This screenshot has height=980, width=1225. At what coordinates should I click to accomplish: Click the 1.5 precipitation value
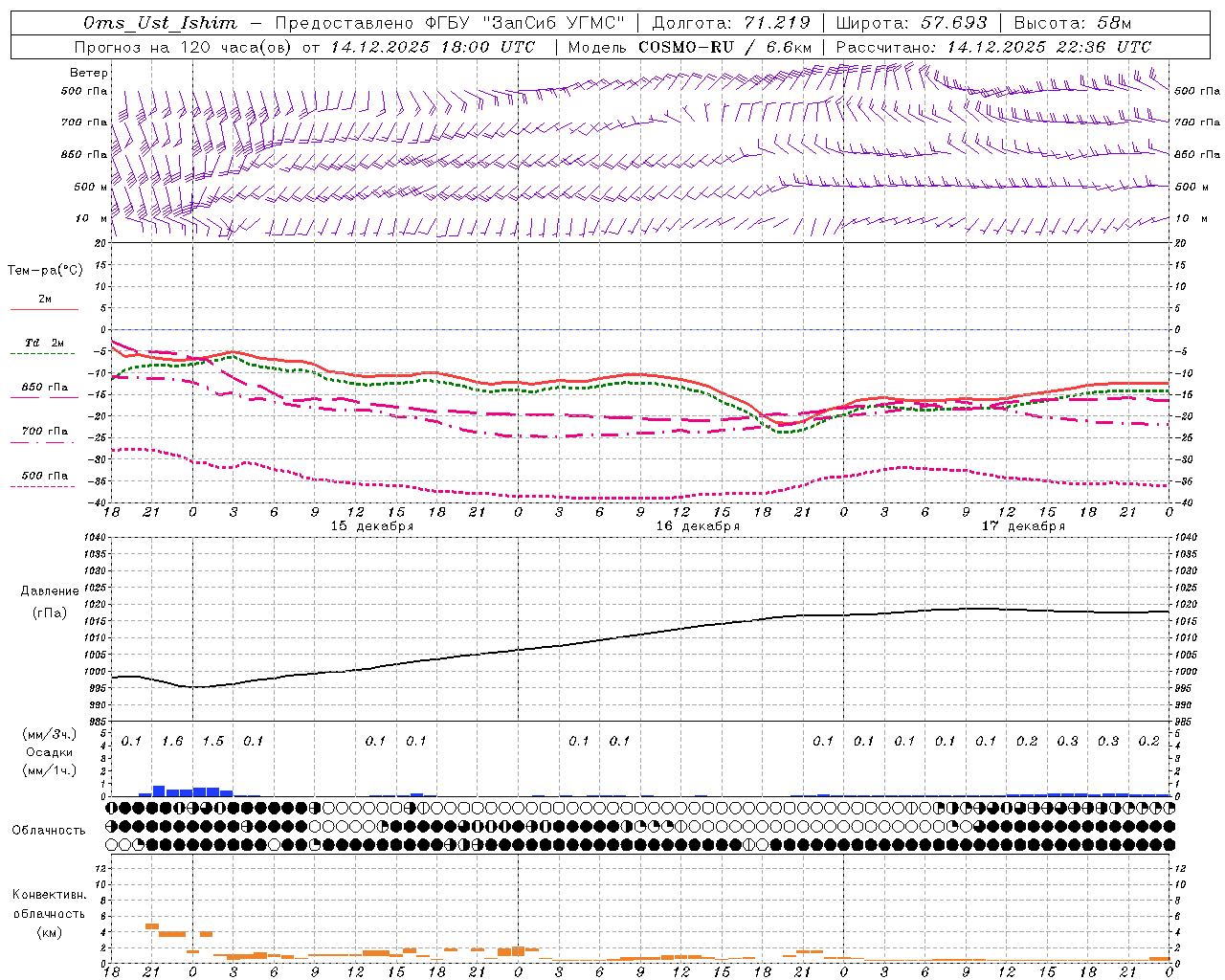pyautogui.click(x=212, y=741)
